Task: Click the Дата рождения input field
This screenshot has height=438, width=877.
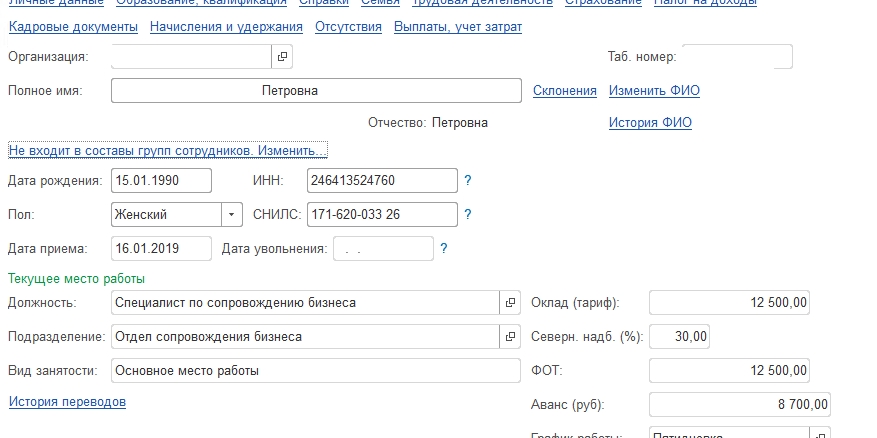Action: [x=161, y=181]
